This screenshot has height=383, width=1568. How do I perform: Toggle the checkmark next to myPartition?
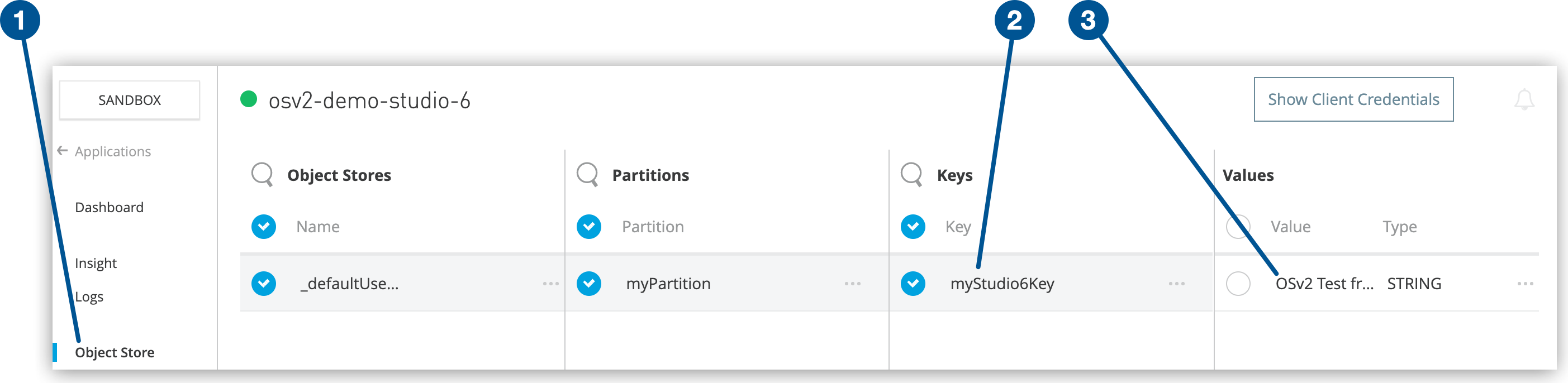588,283
